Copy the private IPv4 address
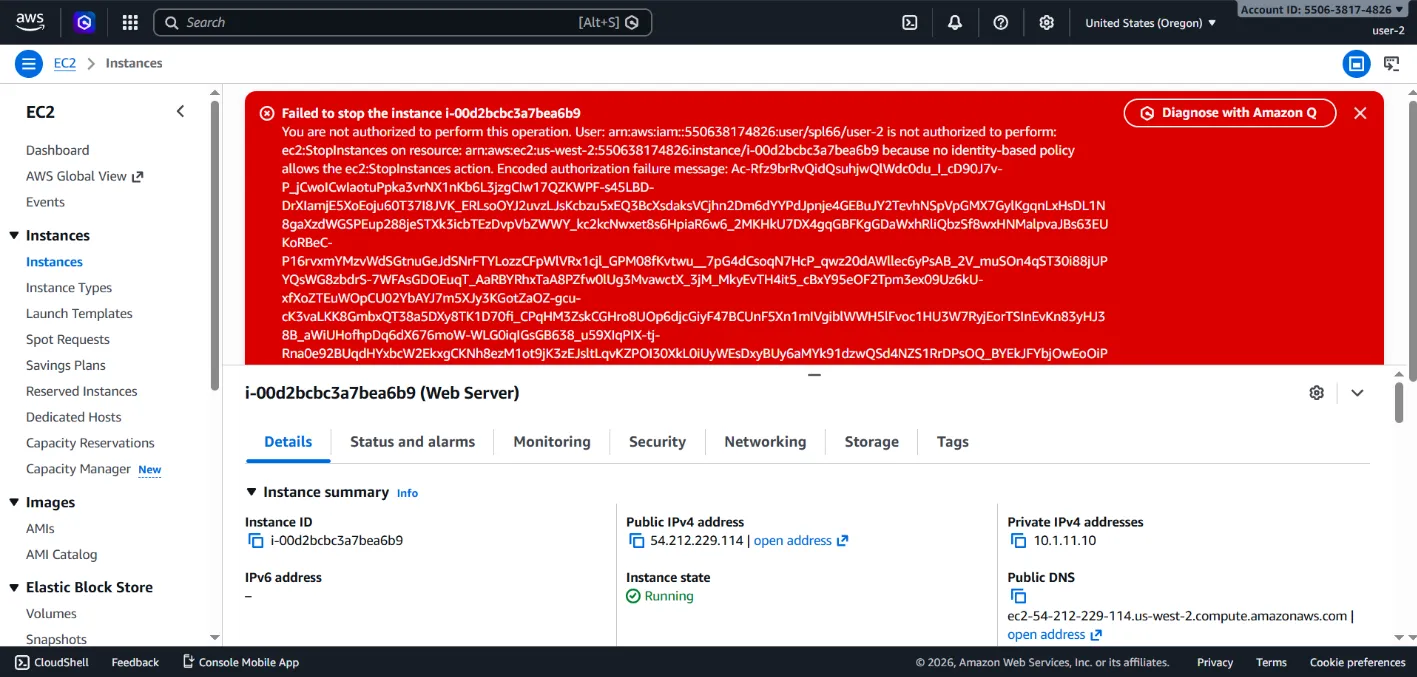 point(1018,541)
